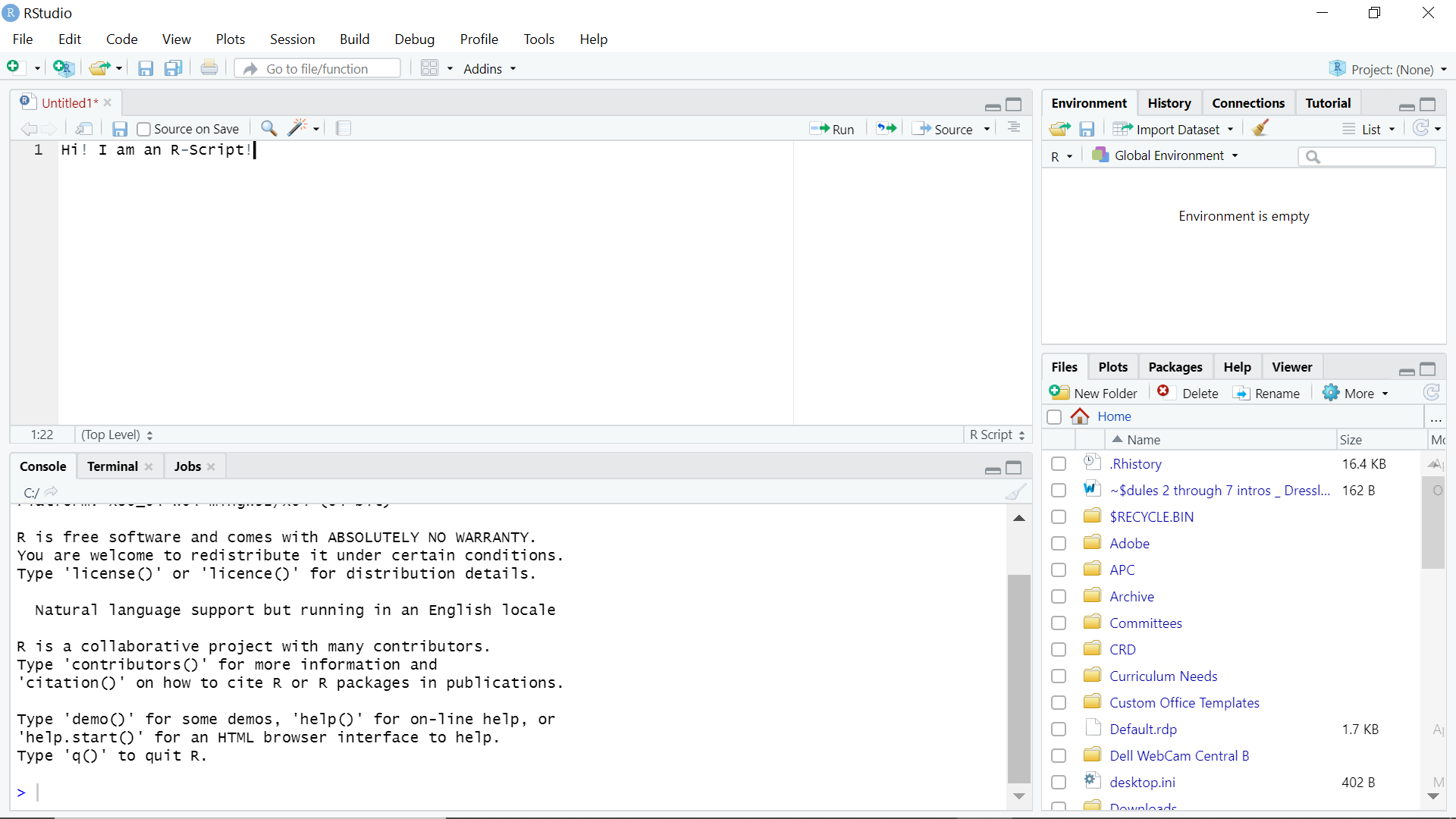
Task: Click the code diagnostics icon in toolbar
Action: click(297, 128)
